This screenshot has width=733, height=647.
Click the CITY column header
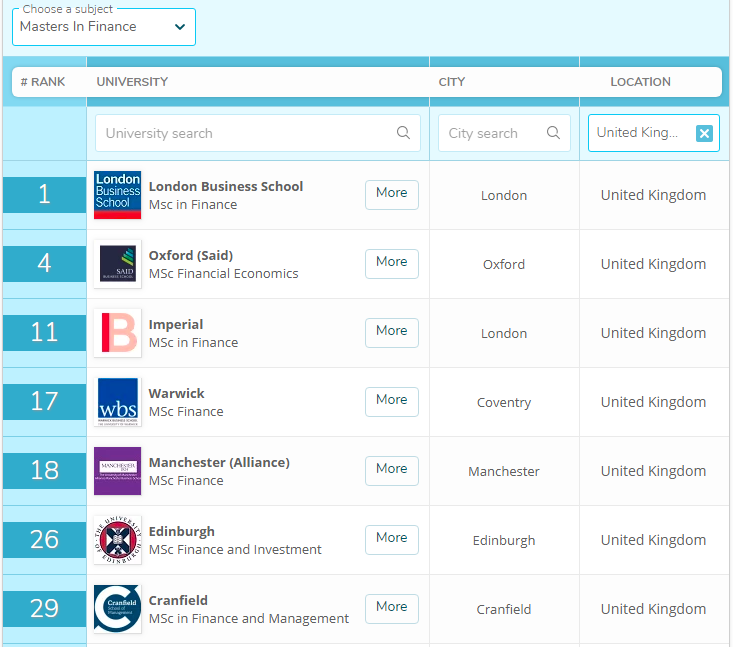[452, 82]
